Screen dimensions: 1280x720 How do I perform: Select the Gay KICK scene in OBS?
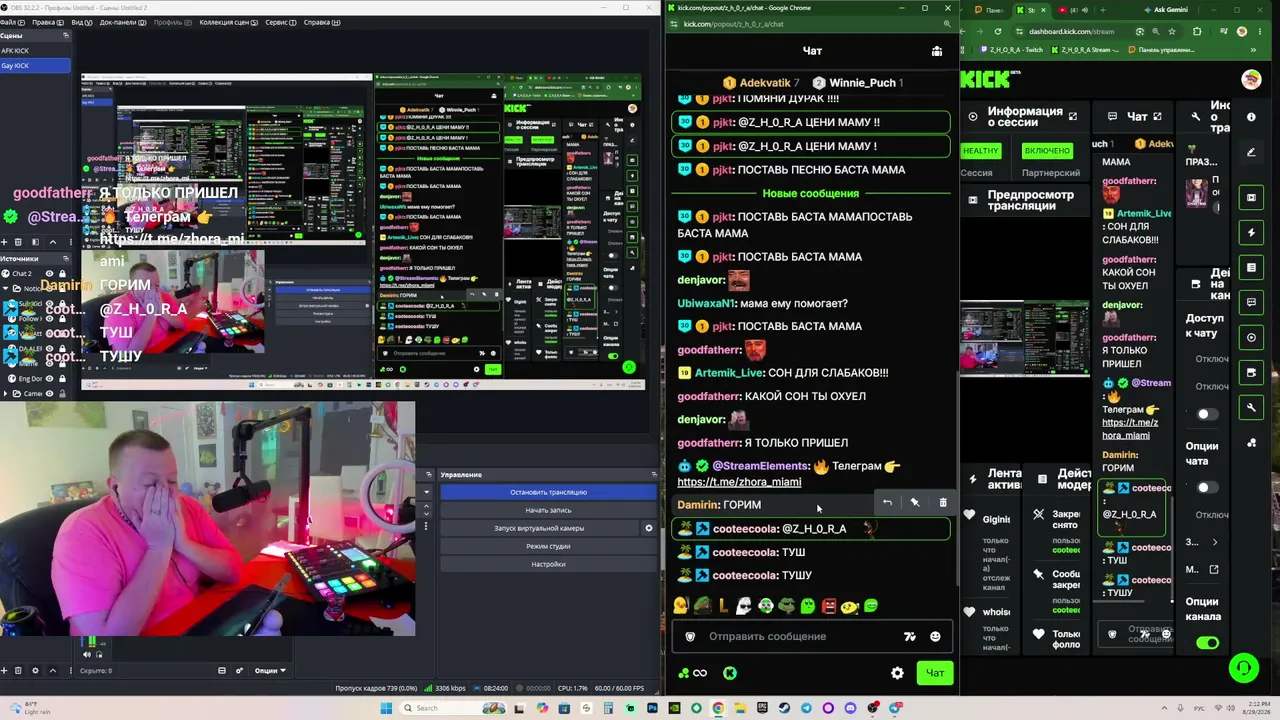pyautogui.click(x=35, y=66)
